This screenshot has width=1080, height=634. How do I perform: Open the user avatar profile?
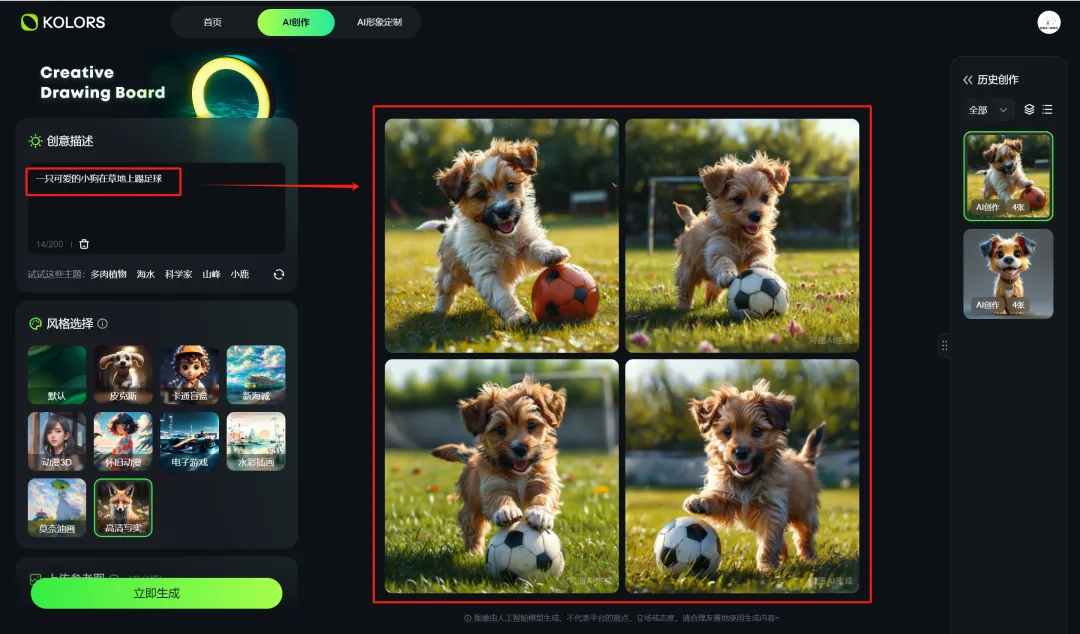tap(1048, 22)
